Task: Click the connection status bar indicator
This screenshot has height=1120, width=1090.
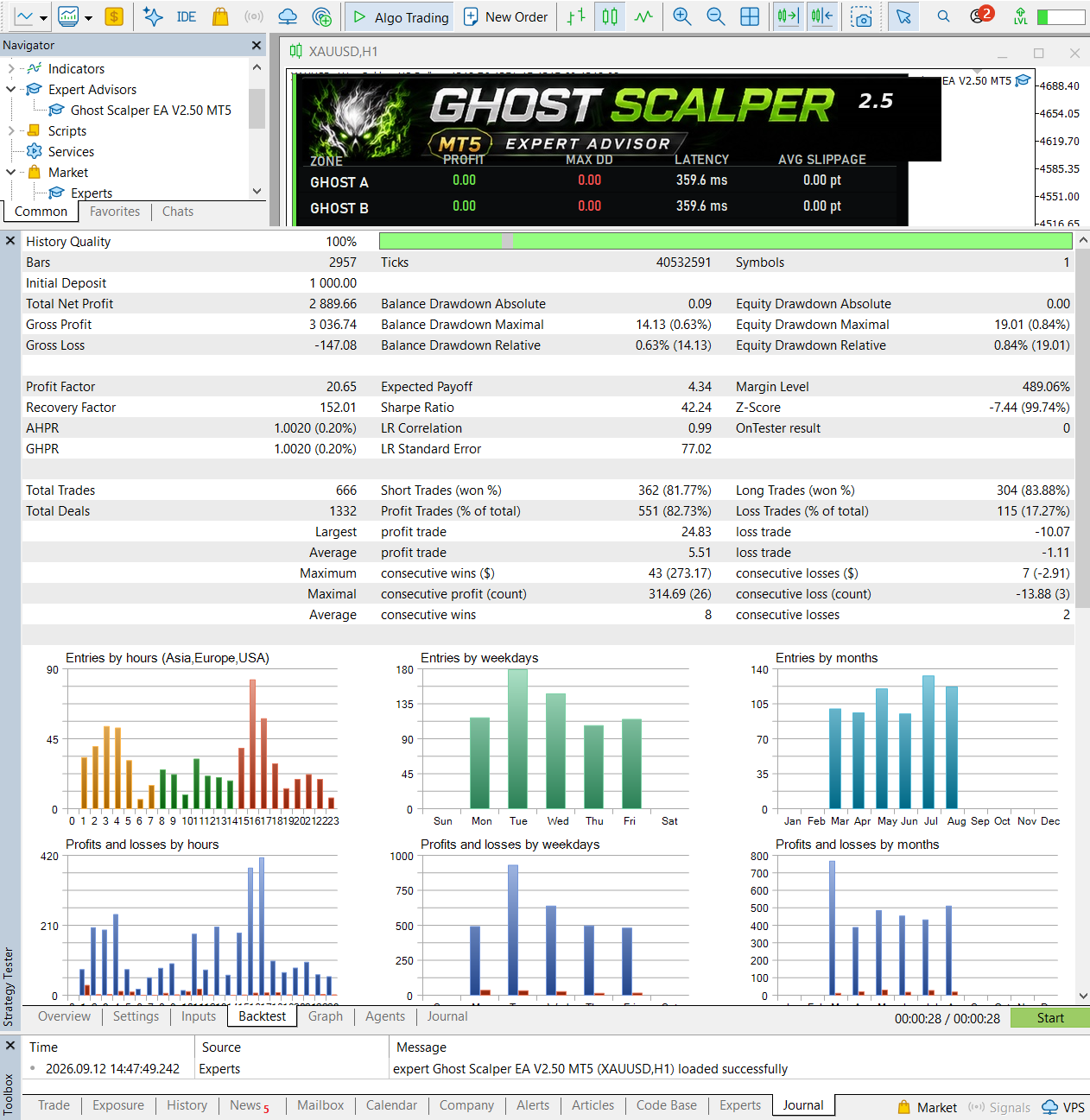Action: coord(1061,16)
